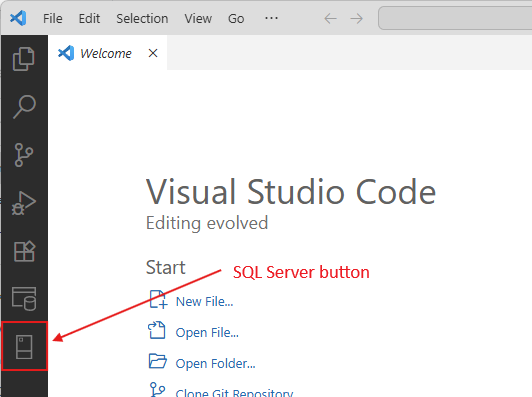This screenshot has height=397, width=532.
Task: Open the Source Control view icon
Action: [24, 155]
